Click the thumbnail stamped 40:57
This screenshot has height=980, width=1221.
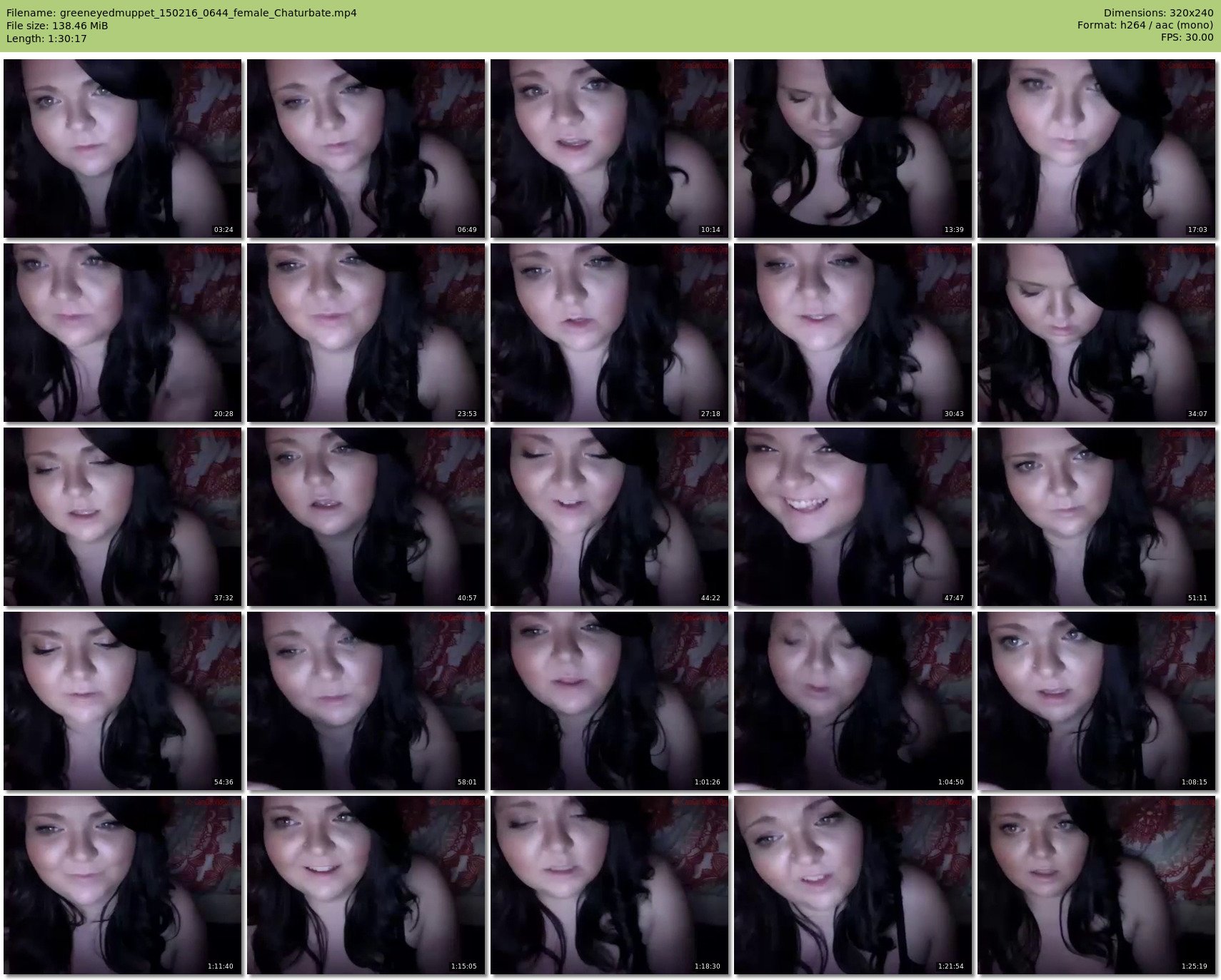tap(366, 517)
